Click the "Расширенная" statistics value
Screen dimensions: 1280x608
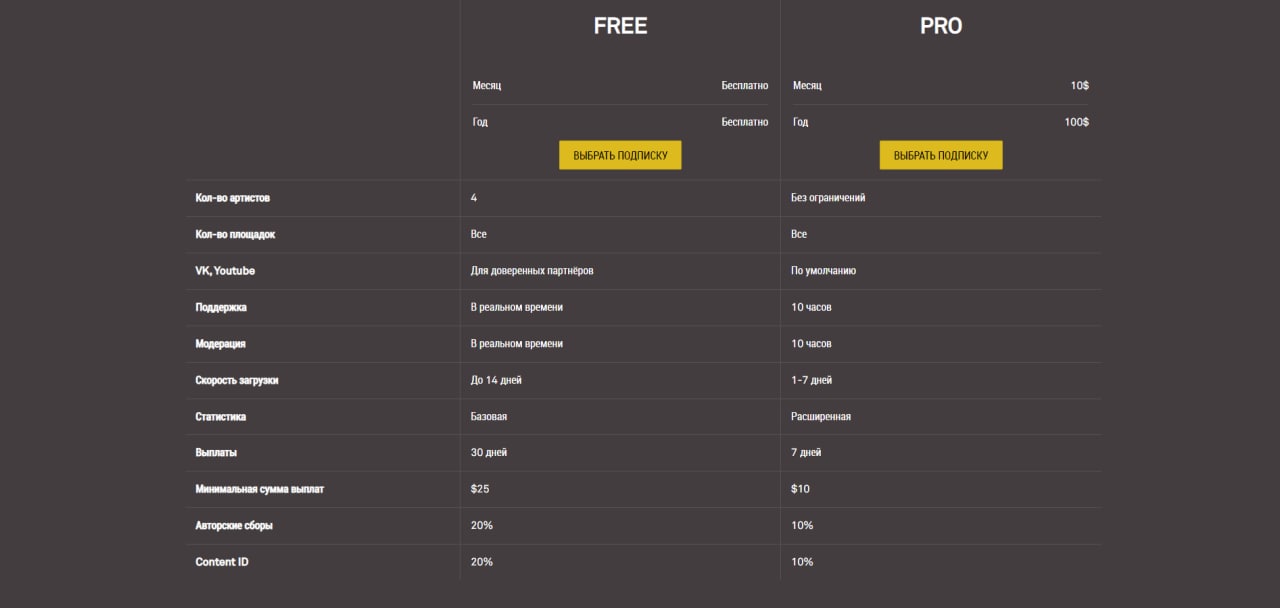click(821, 416)
